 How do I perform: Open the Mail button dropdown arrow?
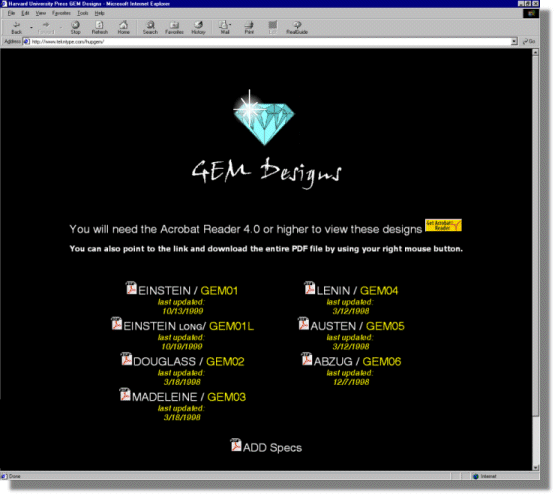(230, 24)
